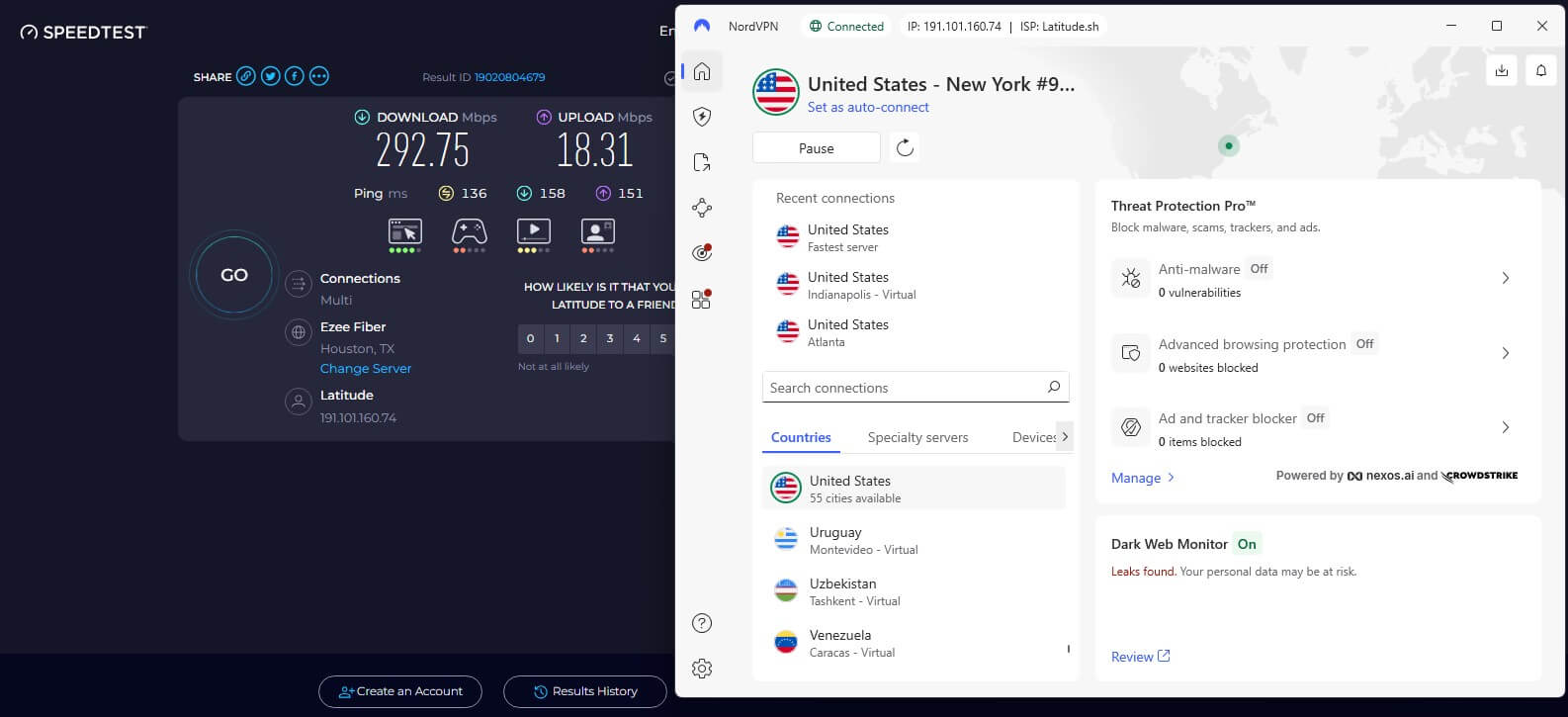Switch to the Devices tab
The image size is (1568, 717).
1034,437
